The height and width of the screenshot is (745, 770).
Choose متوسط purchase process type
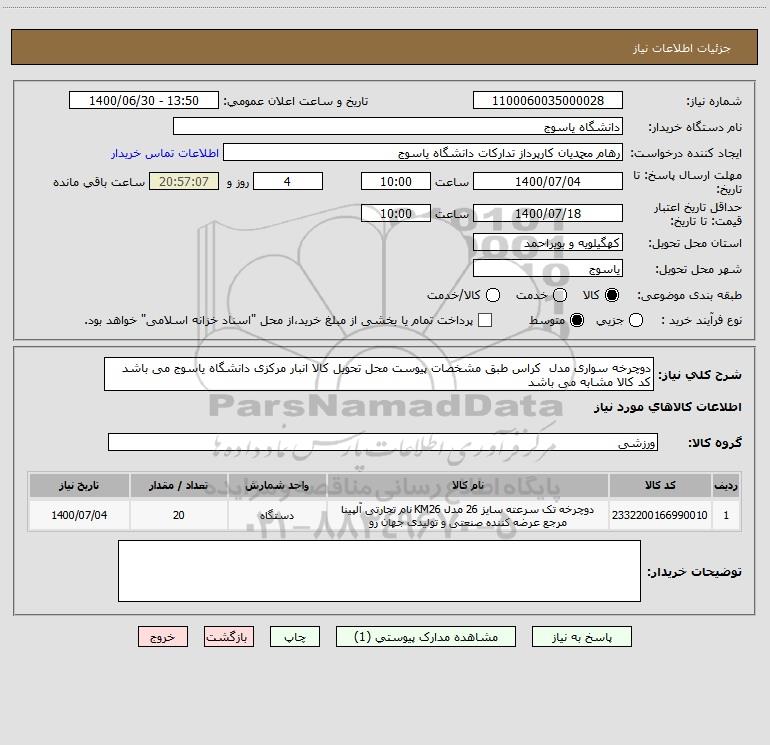pyautogui.click(x=577, y=320)
